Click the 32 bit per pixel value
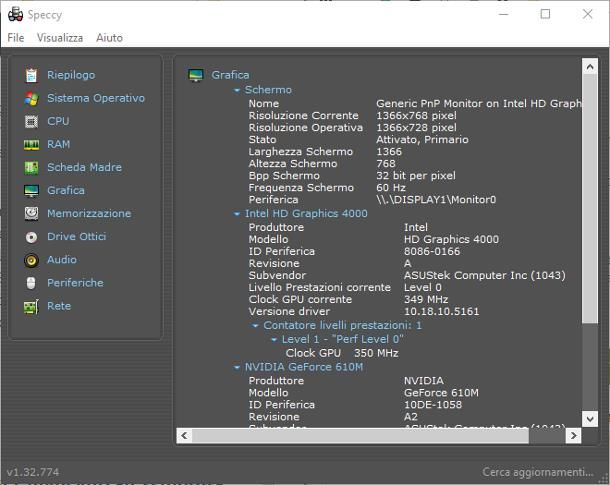Screen dimensions: 610x485 click(416, 176)
